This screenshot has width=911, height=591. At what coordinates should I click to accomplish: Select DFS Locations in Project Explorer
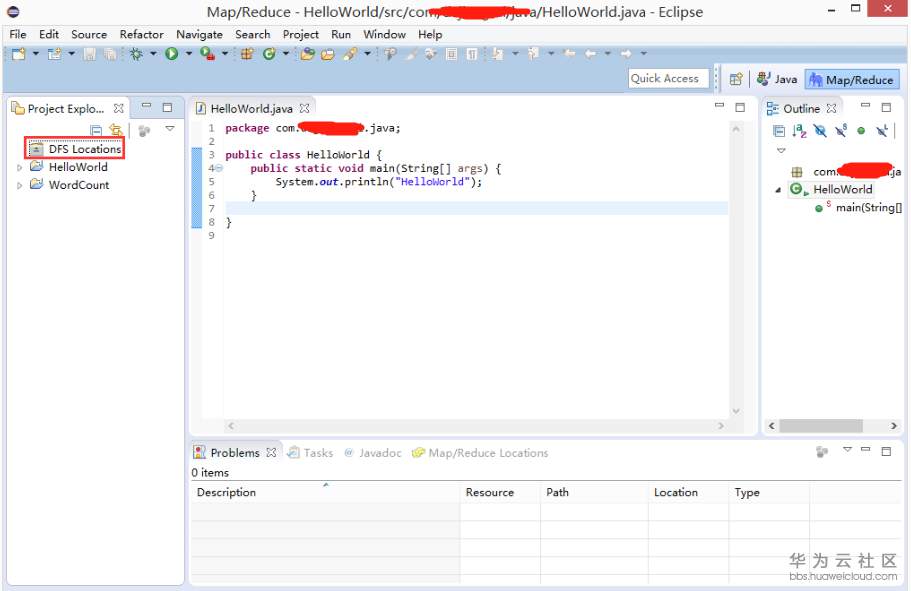click(x=75, y=149)
